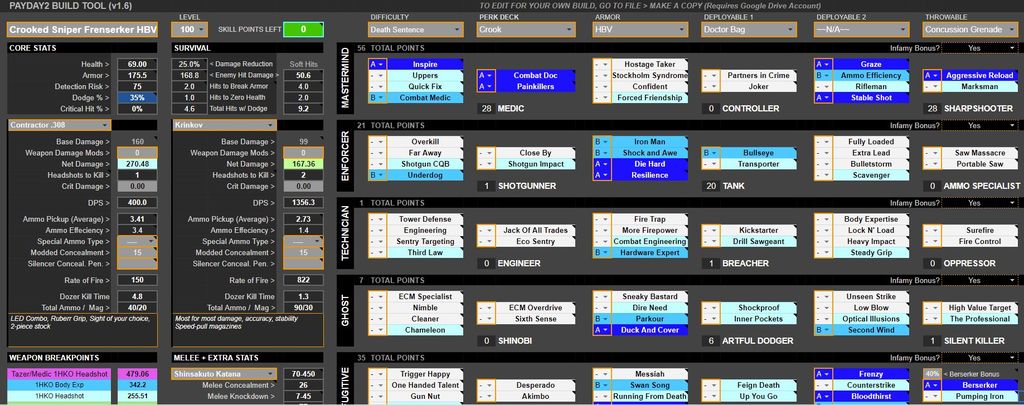The width and height of the screenshot is (1024, 405).
Task: Select the 40% Berserker Bonus cell
Action: 932,374
